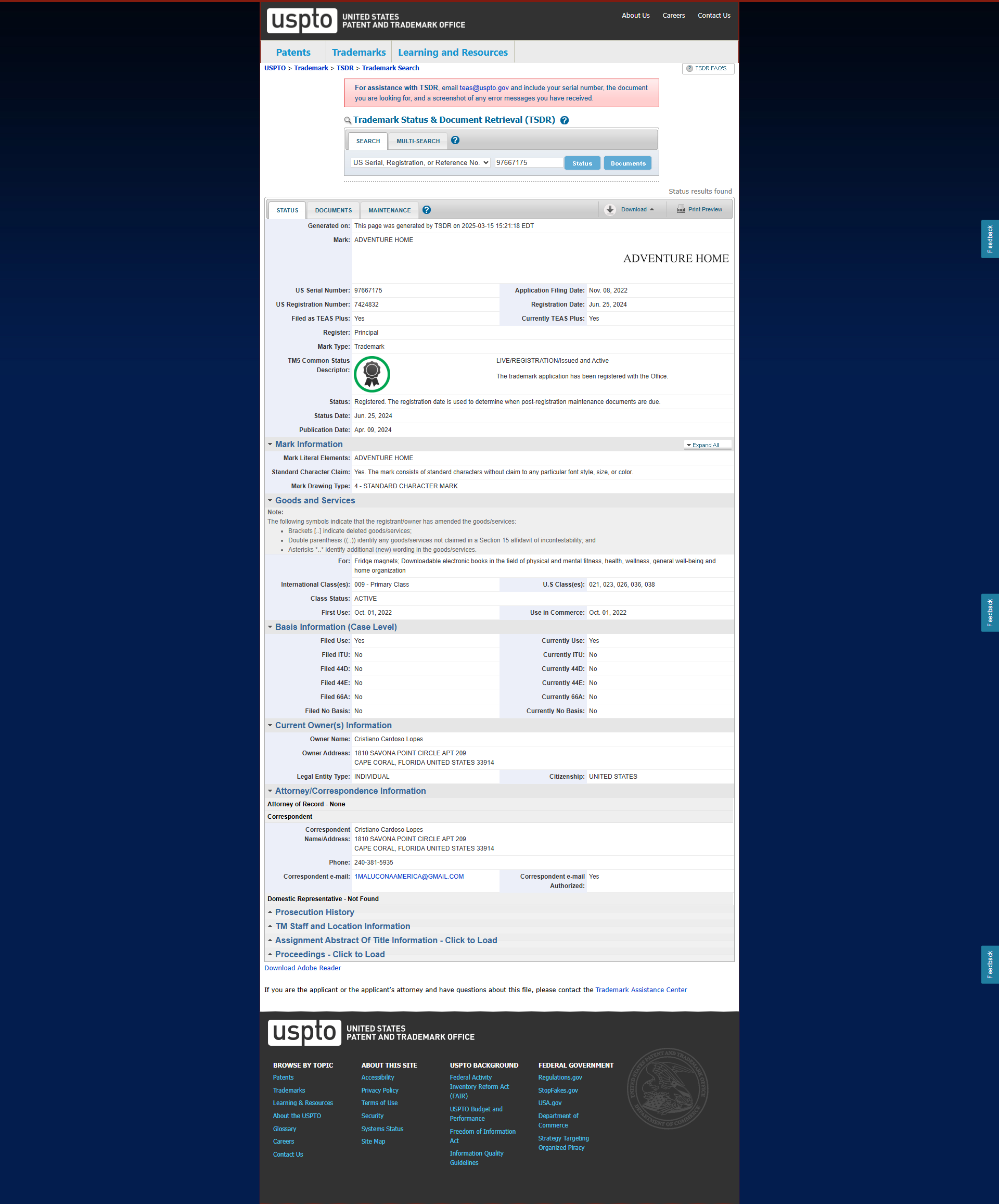The height and width of the screenshot is (1204, 999).
Task: Open the Trademarks menu
Action: pos(359,52)
